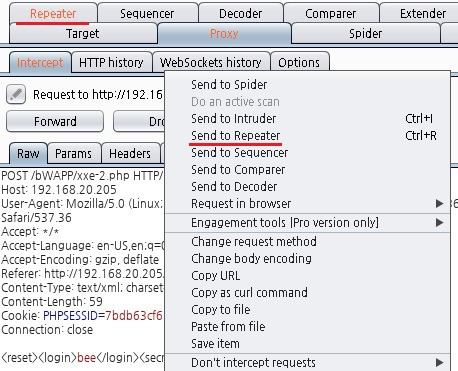This screenshot has width=458, height=371.
Task: Click the Request to http://192.16 label
Action: [98, 95]
